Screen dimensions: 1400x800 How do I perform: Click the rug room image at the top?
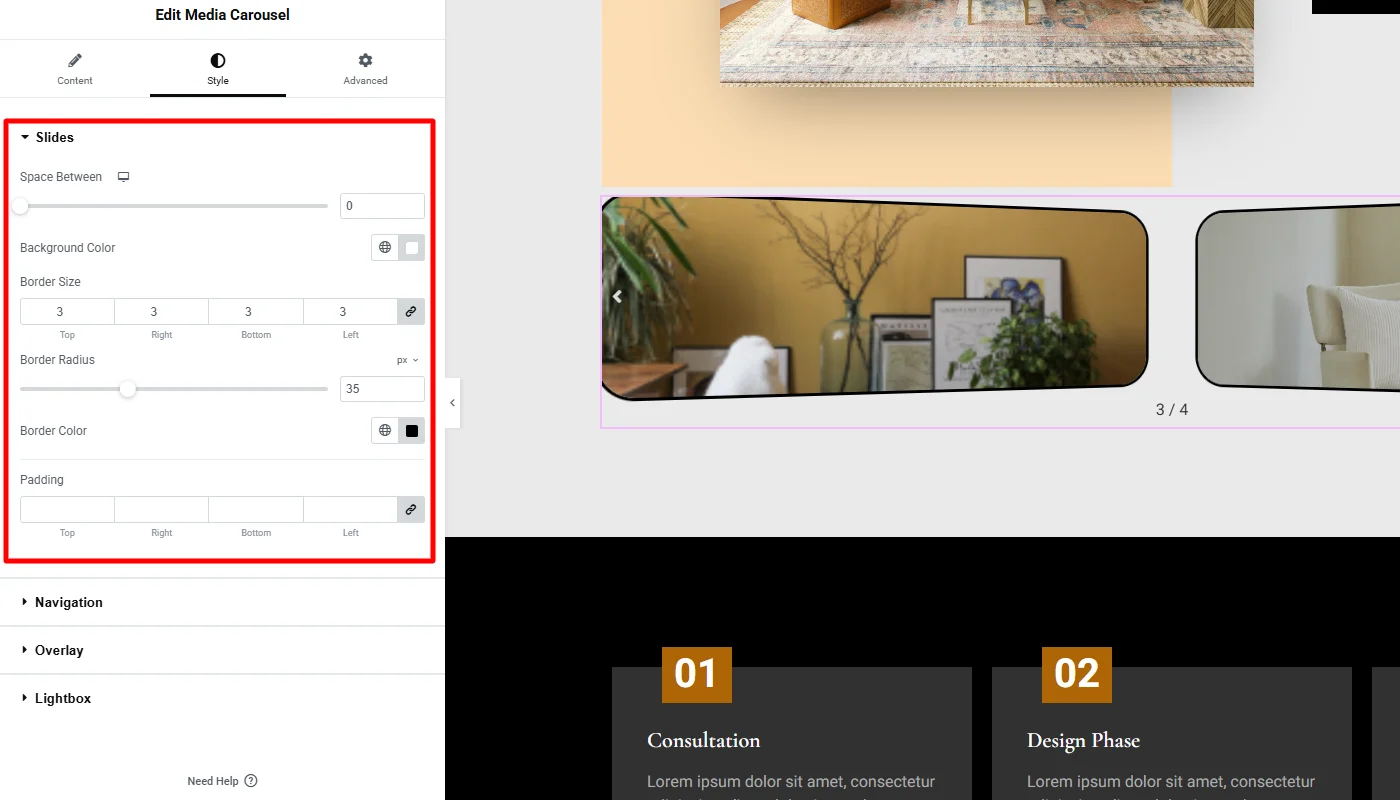point(987,43)
